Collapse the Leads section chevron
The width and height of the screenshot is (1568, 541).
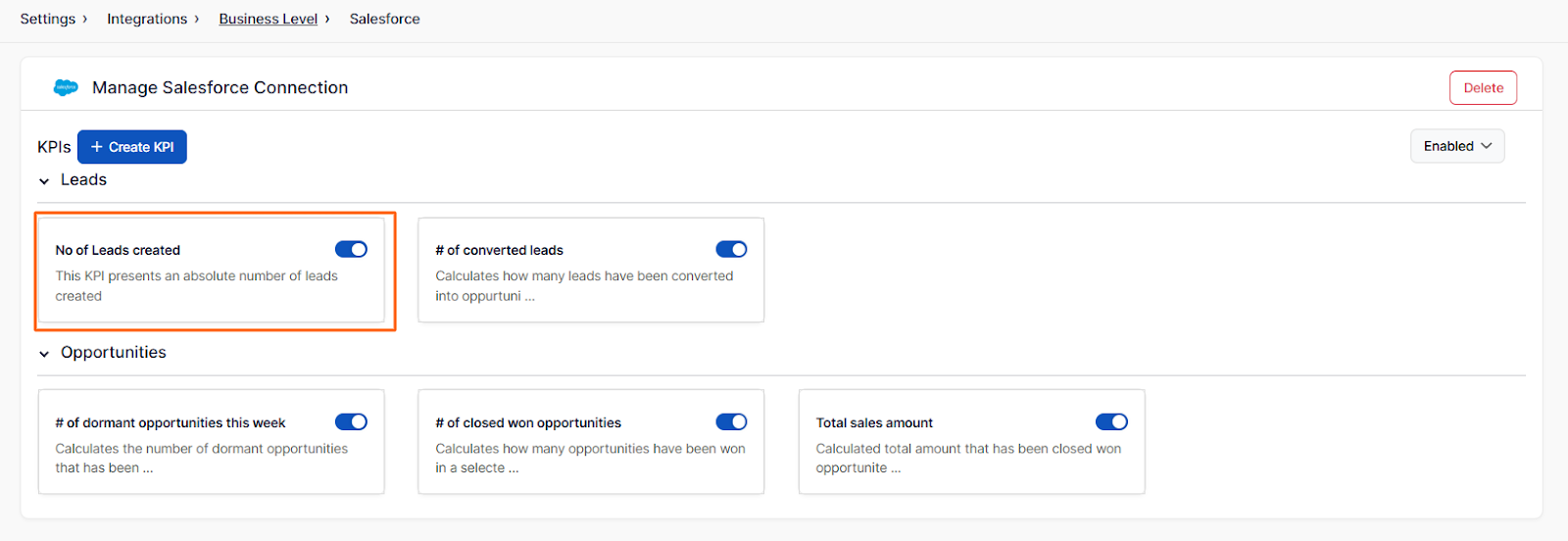pos(44,181)
